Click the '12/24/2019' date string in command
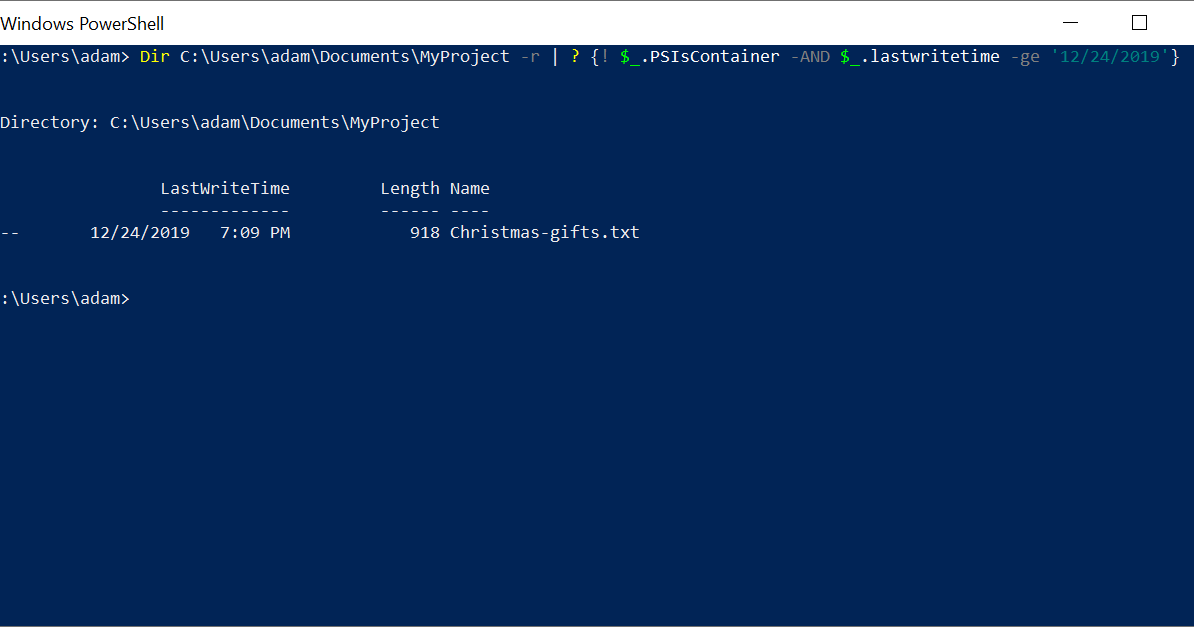 [x=1109, y=56]
